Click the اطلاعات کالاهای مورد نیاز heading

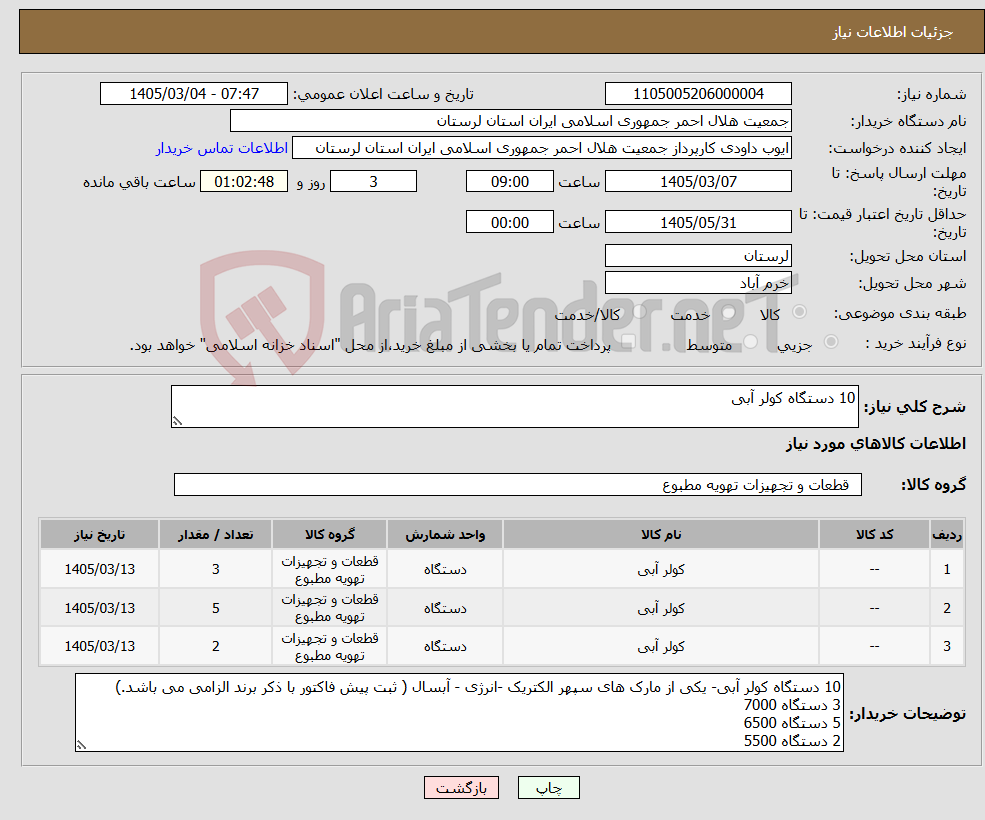[876, 444]
